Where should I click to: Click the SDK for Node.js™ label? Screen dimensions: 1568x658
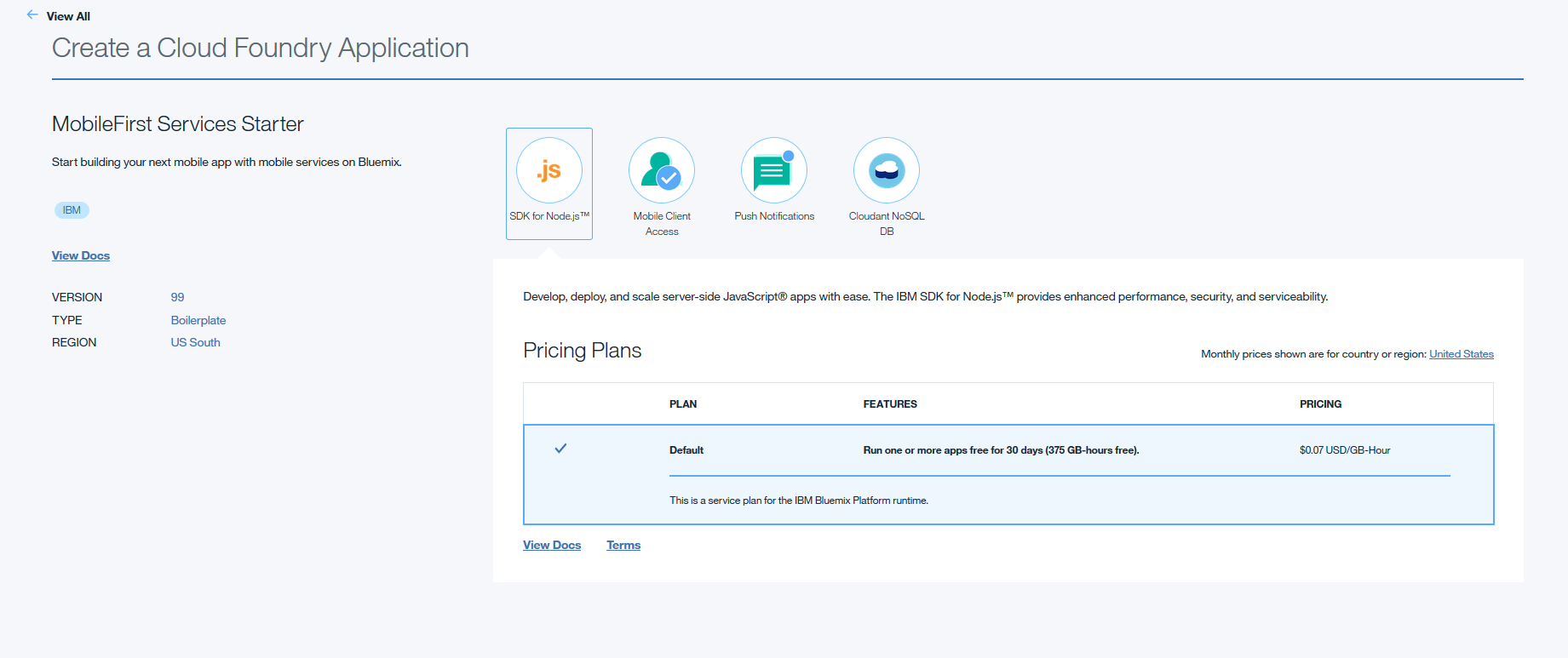pos(549,216)
